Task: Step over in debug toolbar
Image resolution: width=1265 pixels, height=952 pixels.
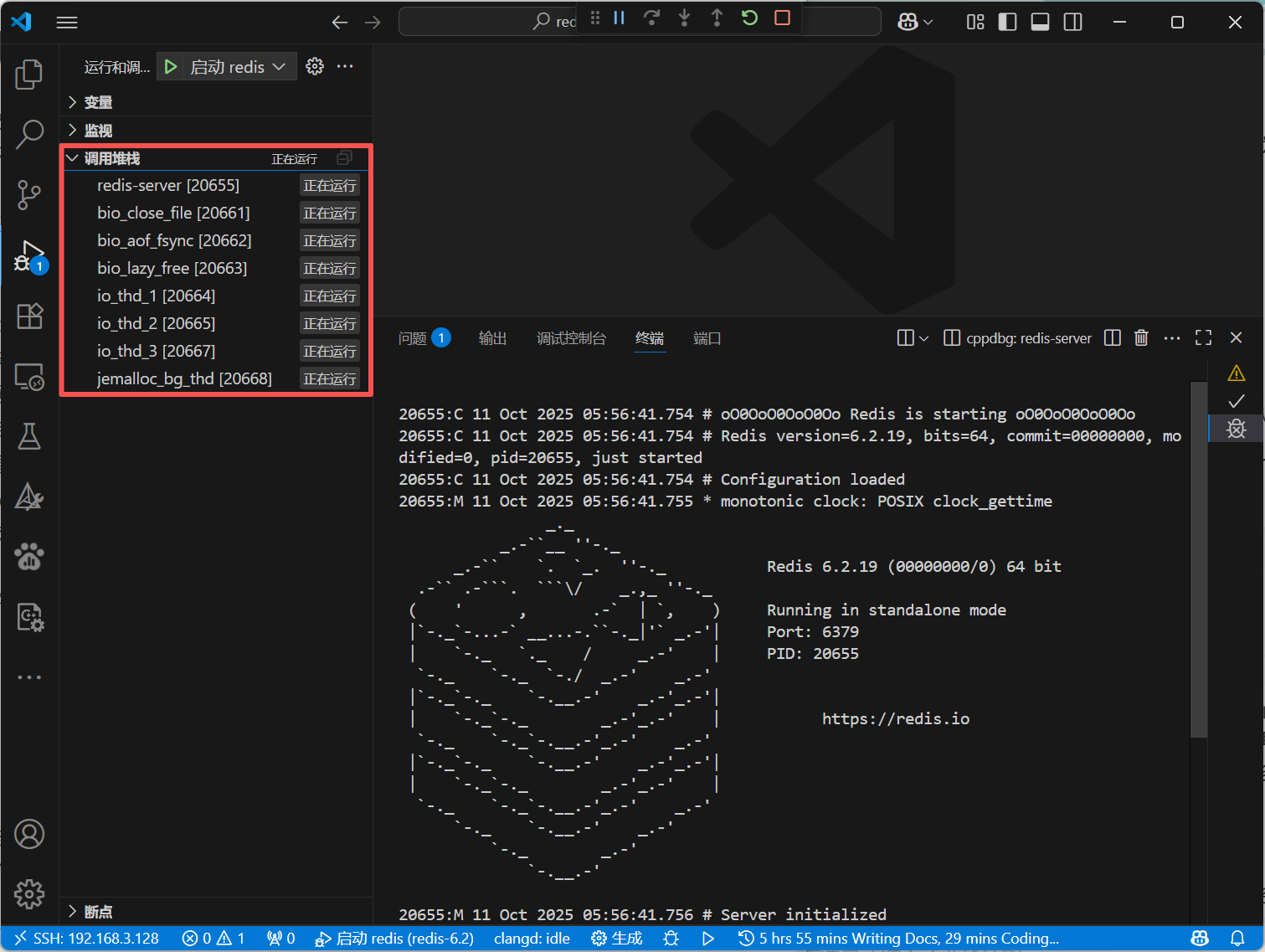Action: (651, 18)
